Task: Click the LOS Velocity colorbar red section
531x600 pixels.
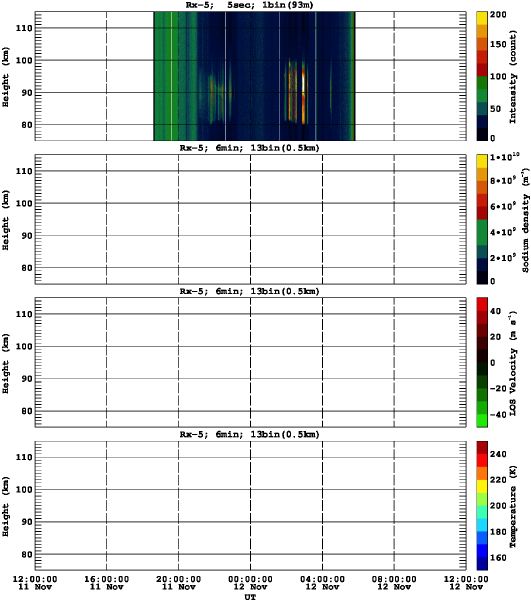Action: click(x=482, y=310)
